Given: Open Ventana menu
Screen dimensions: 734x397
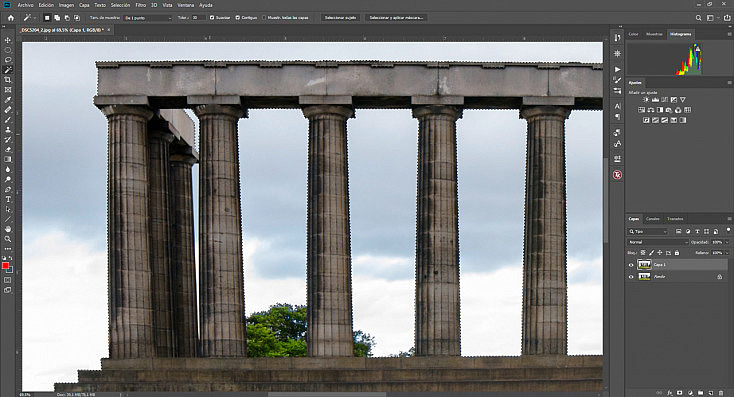Looking at the screenshot, I should (x=186, y=5).
